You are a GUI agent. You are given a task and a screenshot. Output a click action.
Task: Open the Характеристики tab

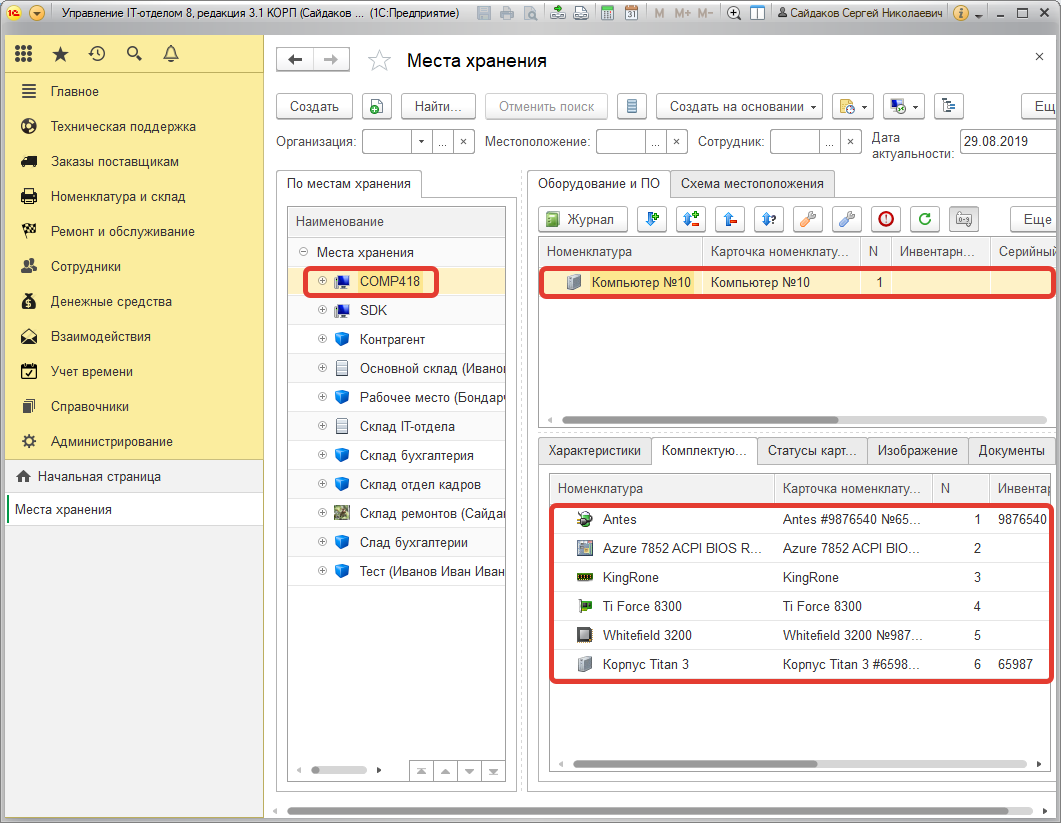(x=594, y=451)
